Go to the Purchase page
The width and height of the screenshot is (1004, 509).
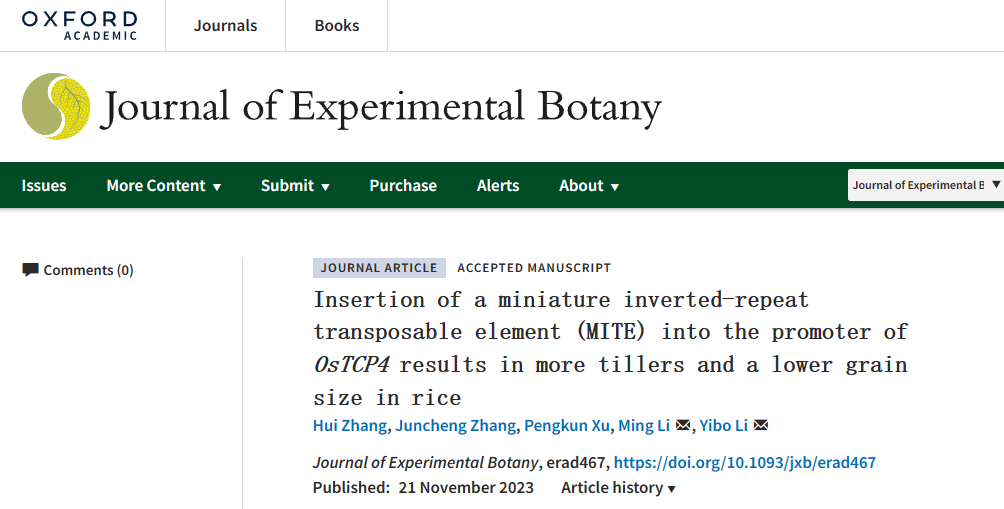coord(403,186)
